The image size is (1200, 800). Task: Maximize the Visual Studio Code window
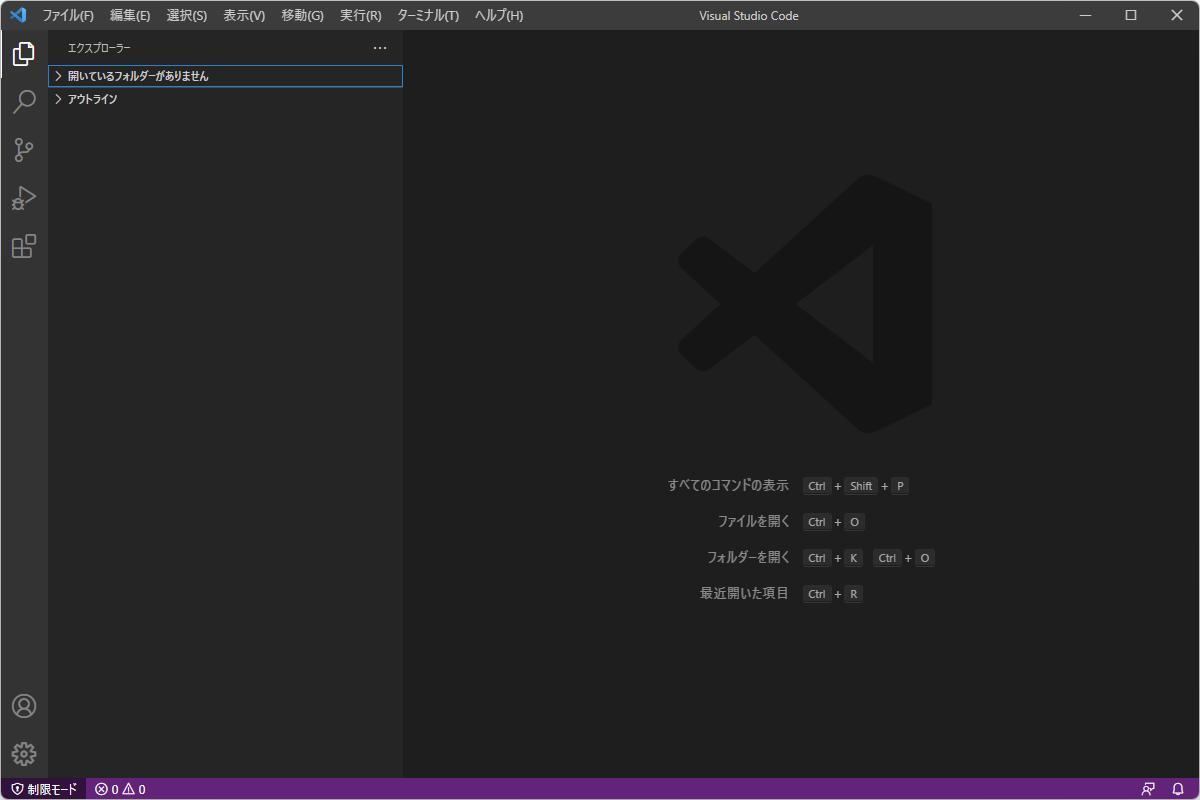tap(1131, 15)
